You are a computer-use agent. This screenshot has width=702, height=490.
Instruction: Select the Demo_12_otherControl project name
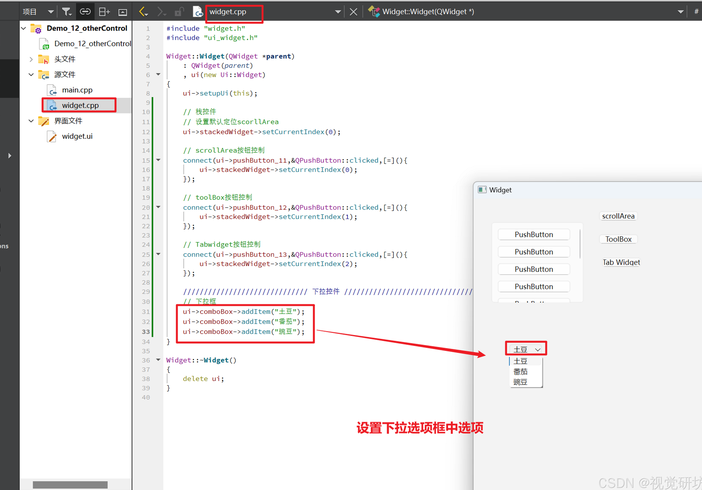[x=87, y=28]
